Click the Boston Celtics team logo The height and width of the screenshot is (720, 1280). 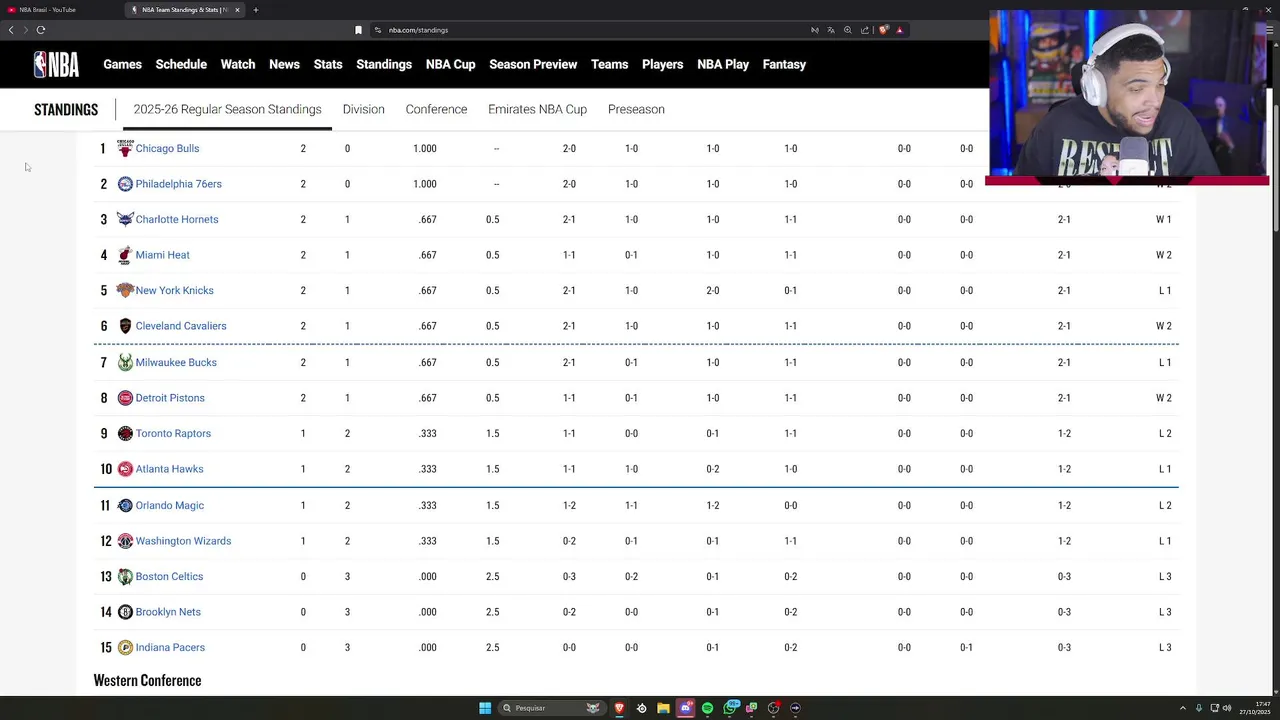(x=125, y=576)
